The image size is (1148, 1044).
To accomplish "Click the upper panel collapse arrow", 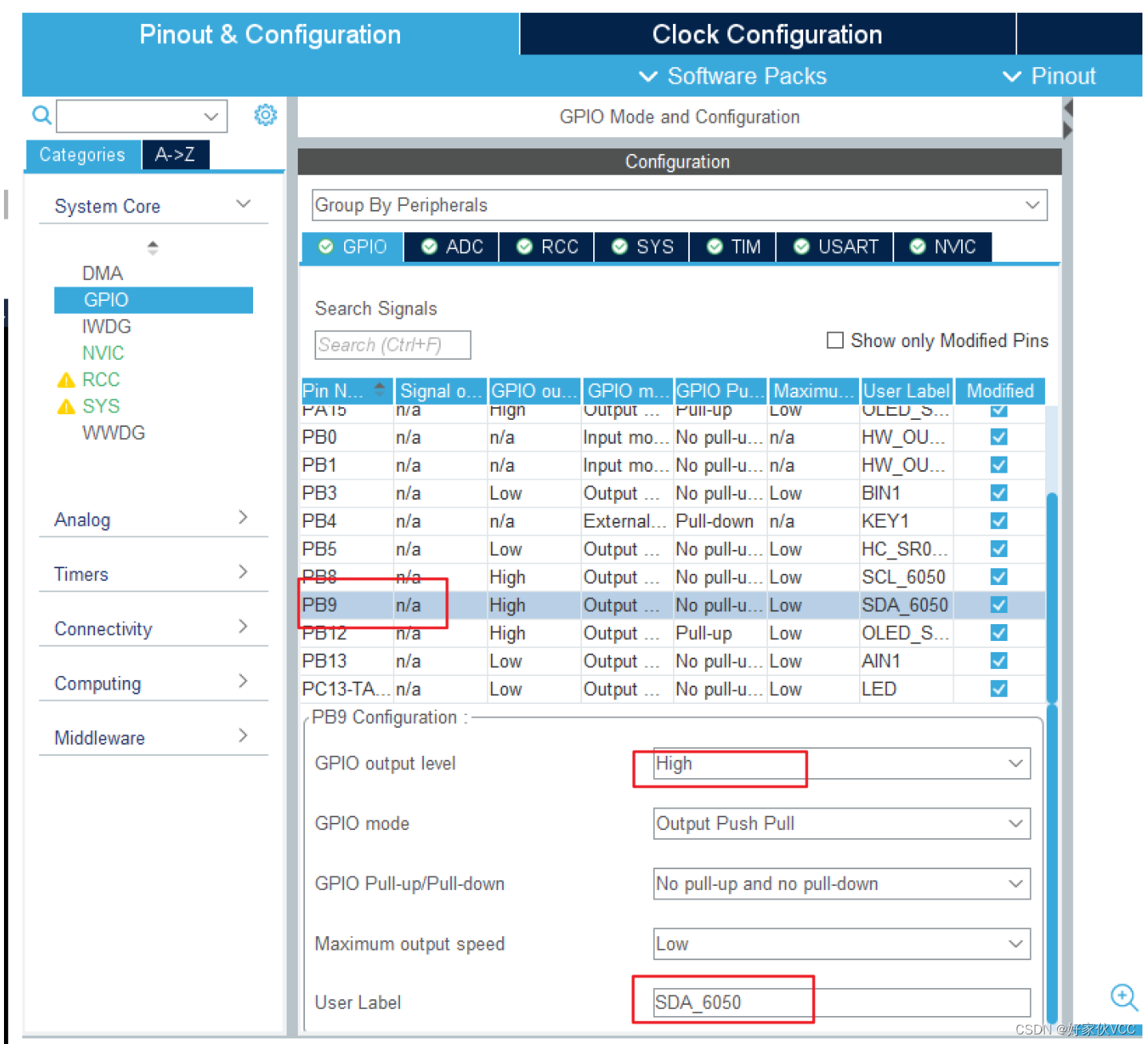I will point(1067,108).
